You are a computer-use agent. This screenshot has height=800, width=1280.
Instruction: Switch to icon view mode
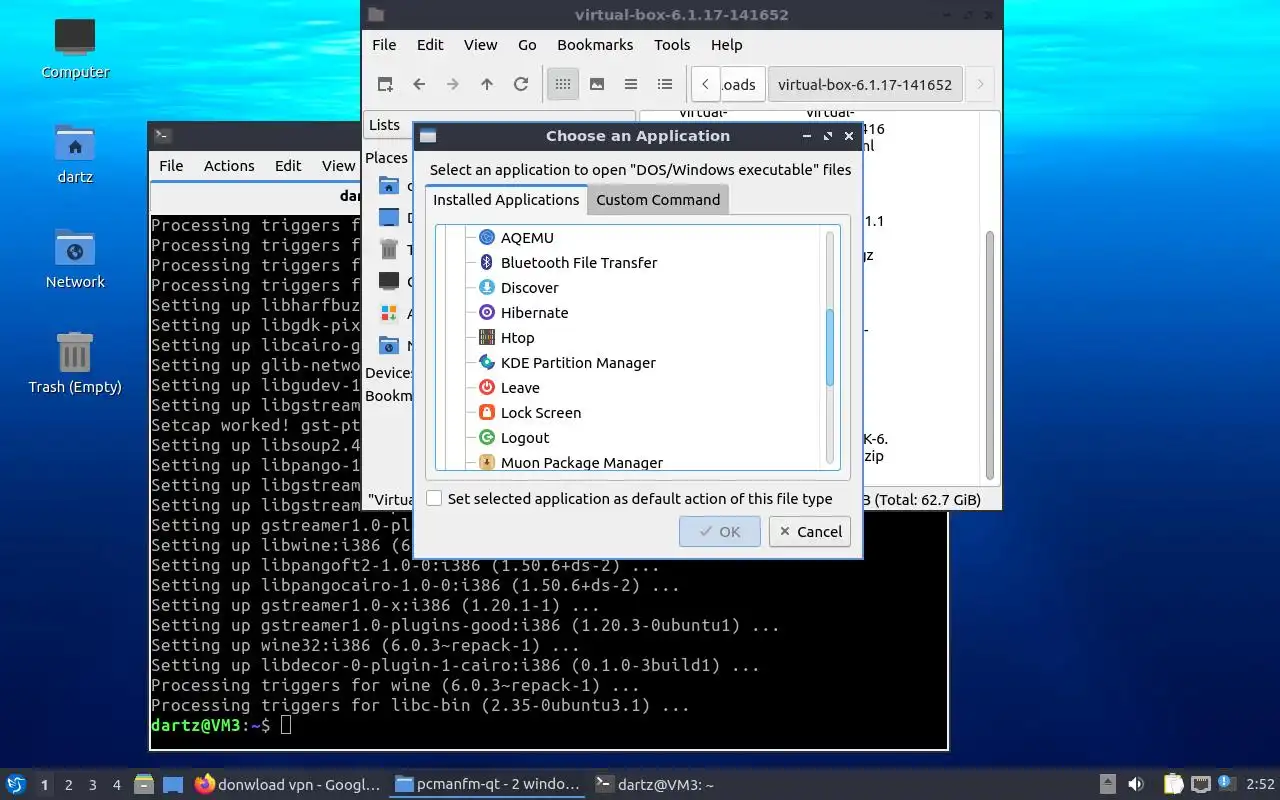coord(563,84)
